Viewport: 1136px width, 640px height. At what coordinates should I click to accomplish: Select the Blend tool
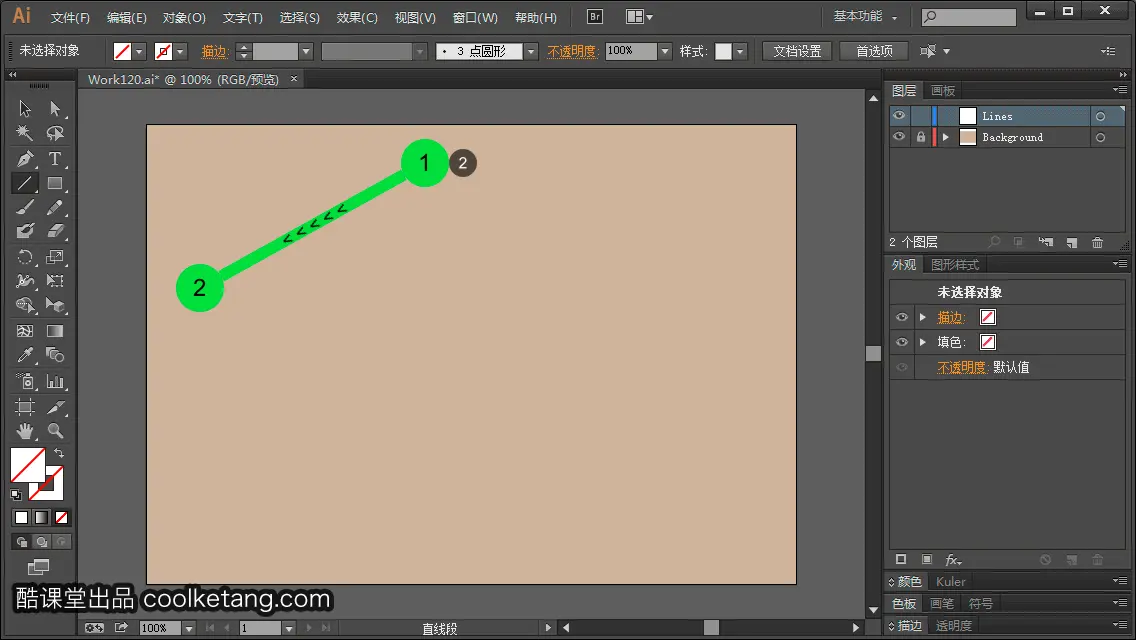tap(55, 355)
